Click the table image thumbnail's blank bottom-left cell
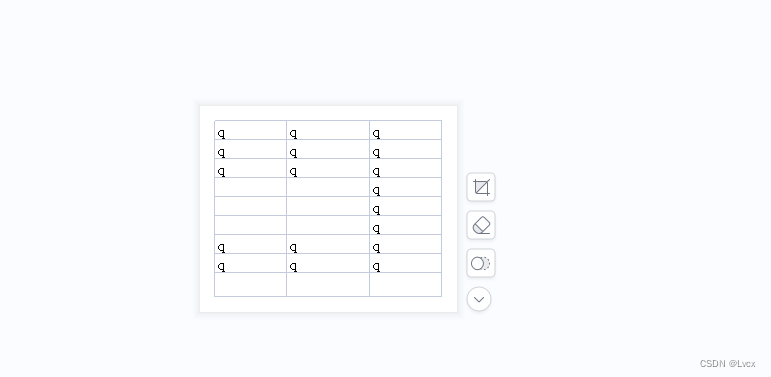771x377 pixels. [x=250, y=285]
